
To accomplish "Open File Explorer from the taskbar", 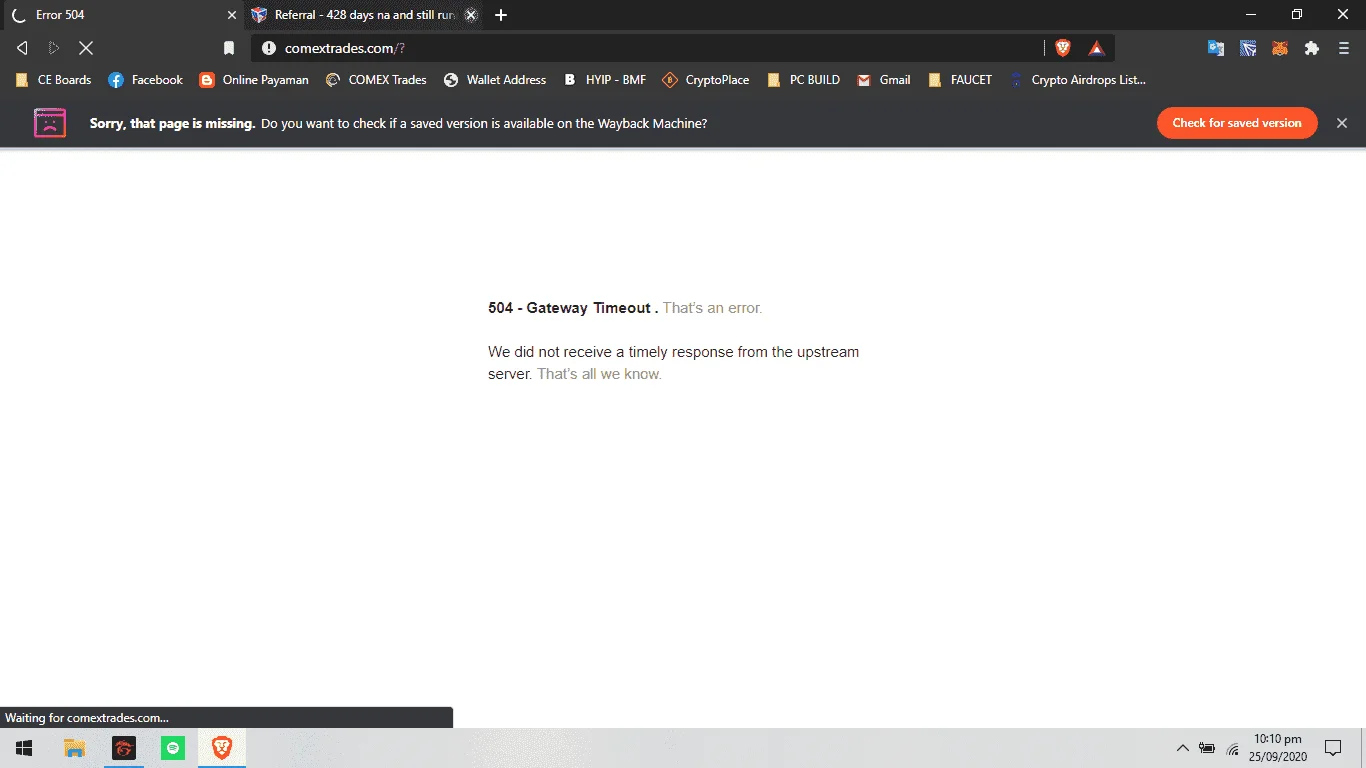I will coord(74,748).
